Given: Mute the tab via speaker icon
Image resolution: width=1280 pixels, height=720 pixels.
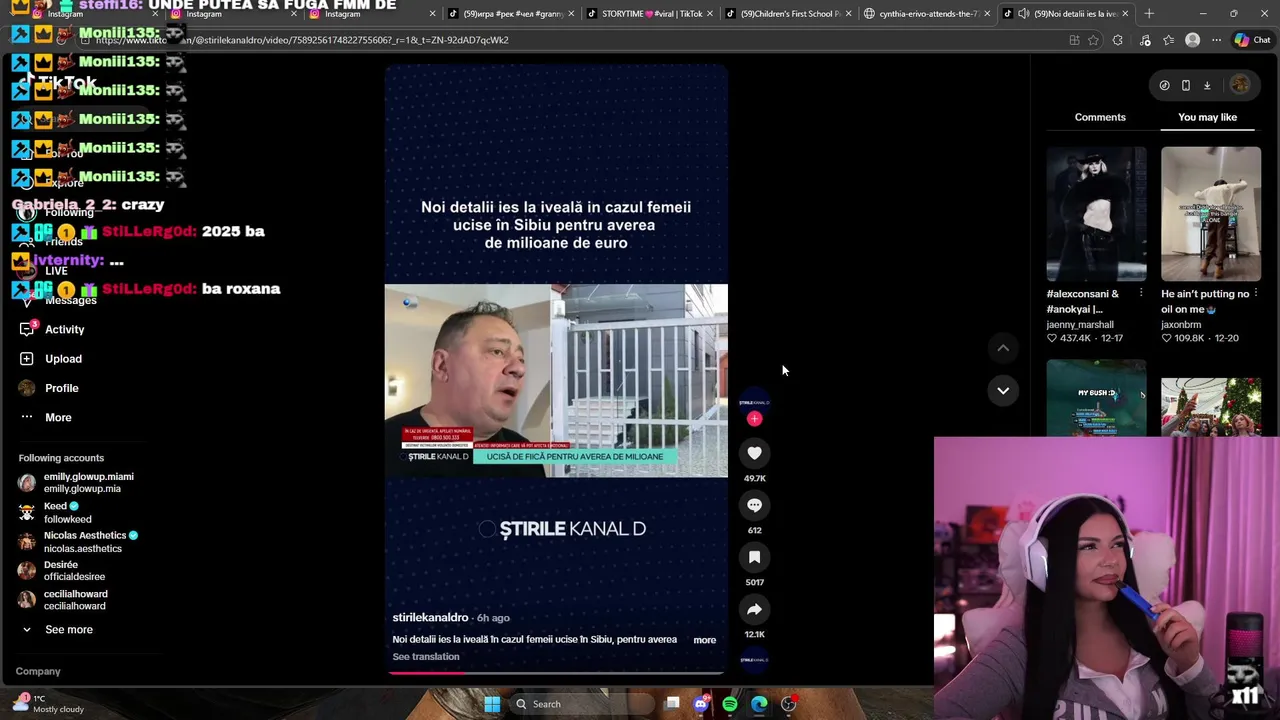Looking at the screenshot, I should 1023,14.
